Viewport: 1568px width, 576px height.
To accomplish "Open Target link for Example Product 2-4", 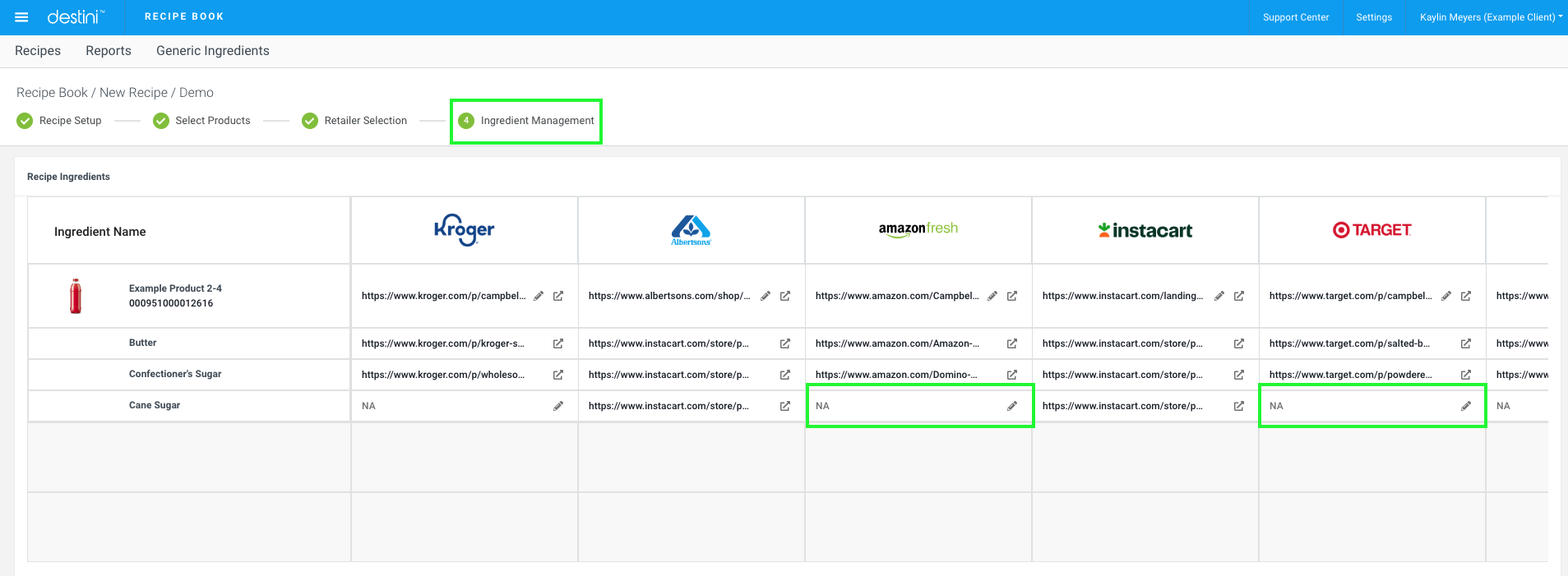I will [x=1466, y=296].
